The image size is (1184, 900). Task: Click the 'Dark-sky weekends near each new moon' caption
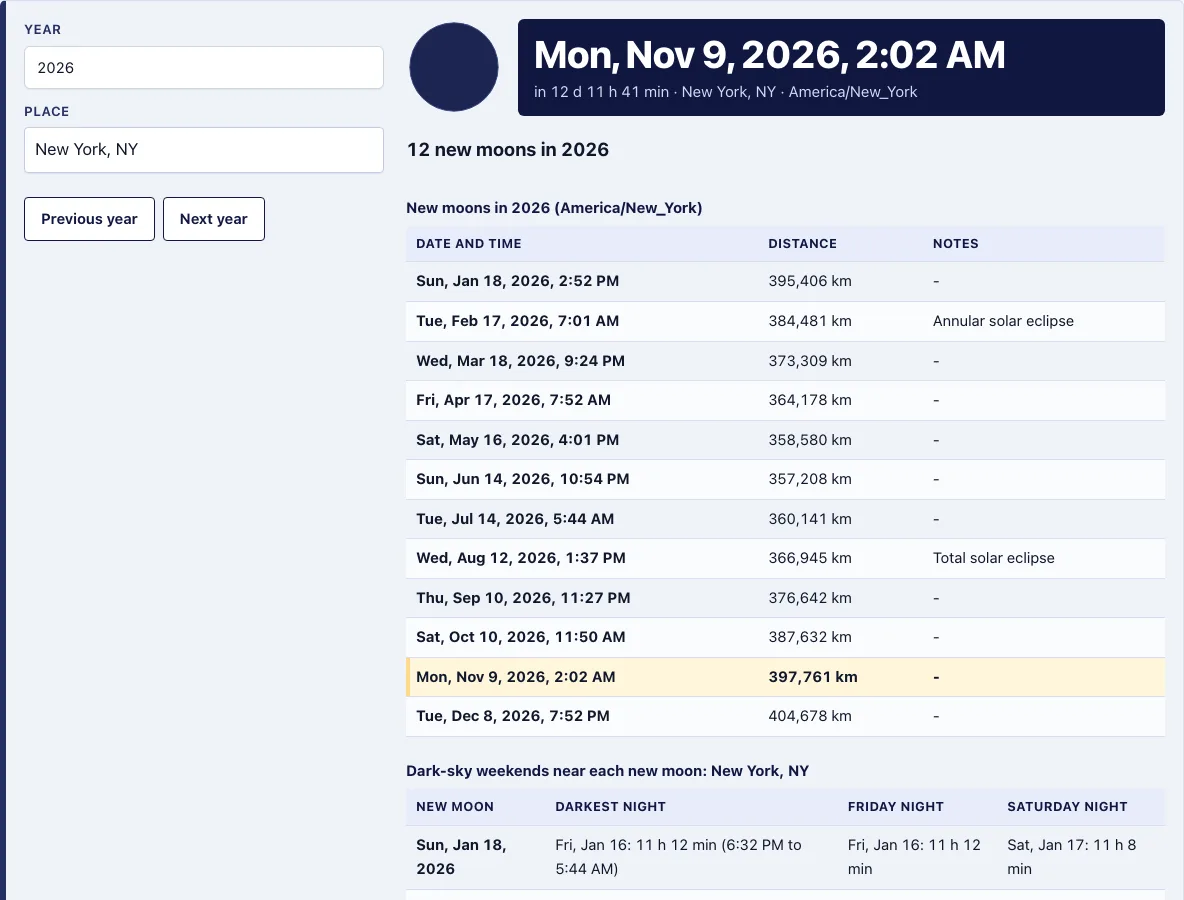[x=607, y=771]
